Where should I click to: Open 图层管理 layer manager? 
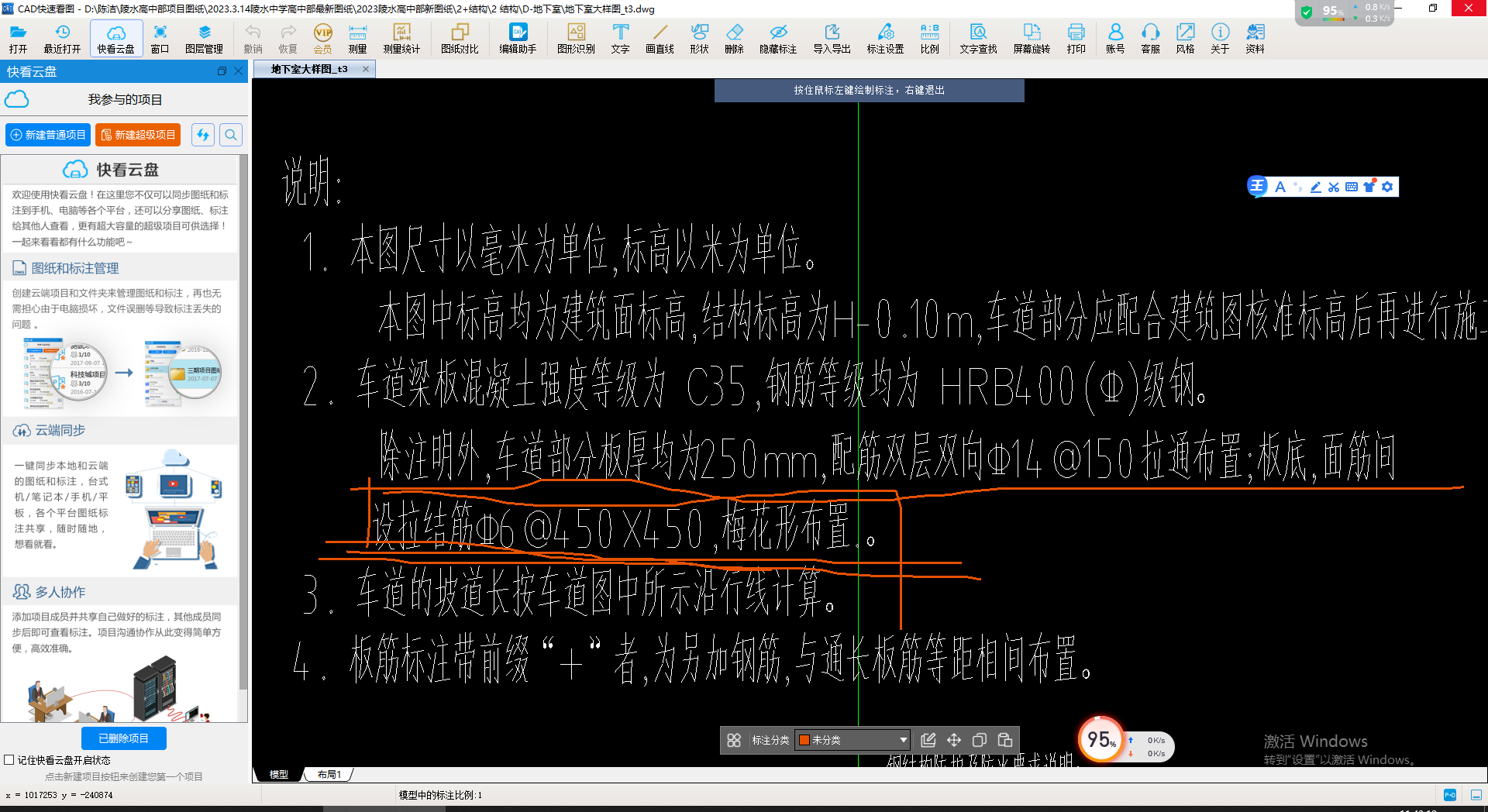[x=204, y=38]
